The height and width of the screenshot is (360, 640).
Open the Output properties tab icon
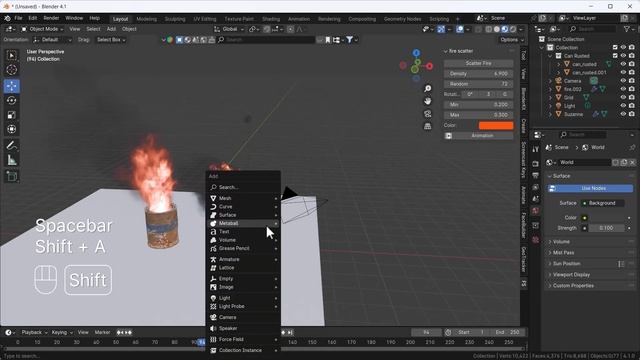[536, 175]
